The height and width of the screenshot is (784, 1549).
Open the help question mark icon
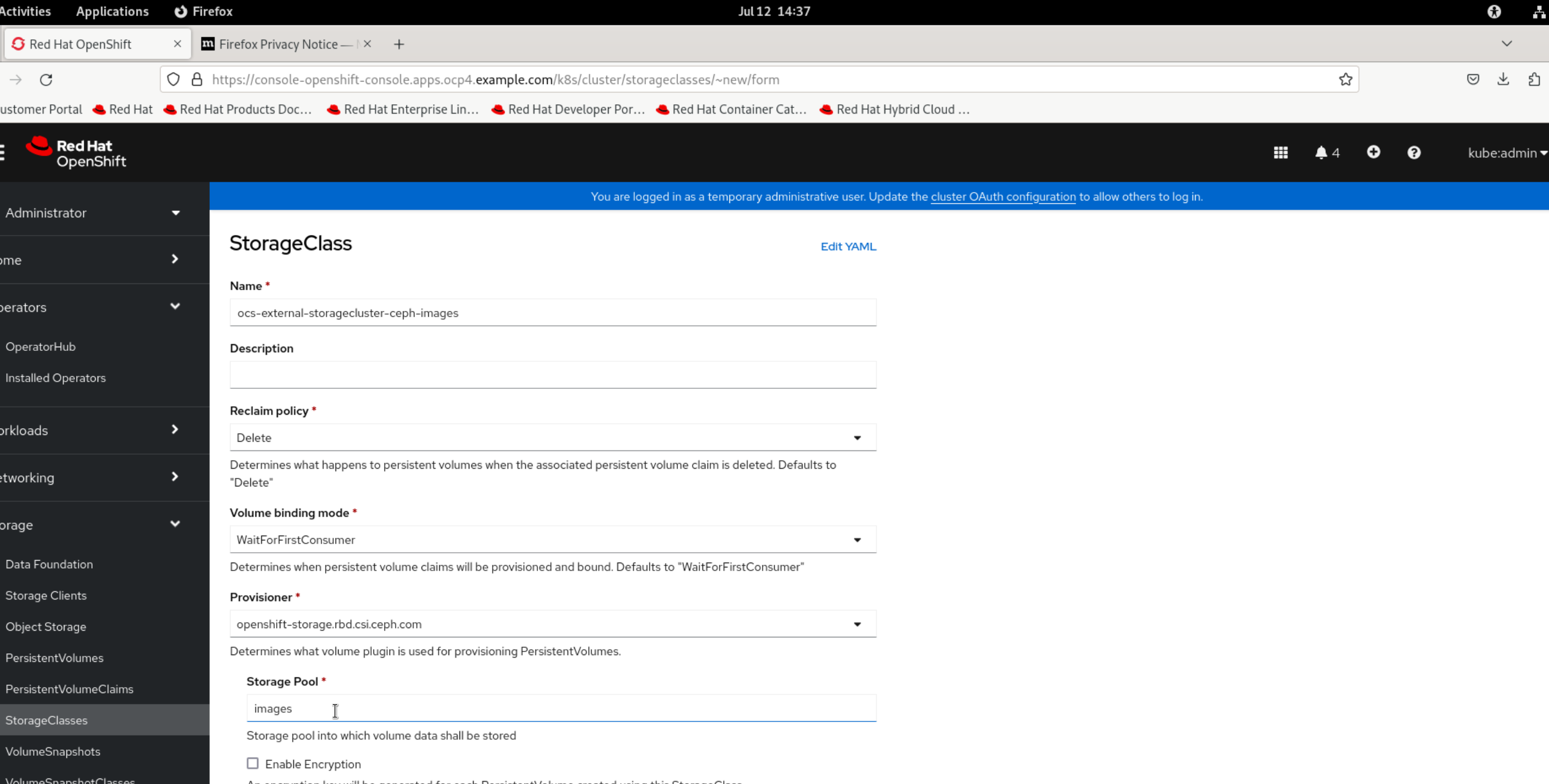[1413, 152]
